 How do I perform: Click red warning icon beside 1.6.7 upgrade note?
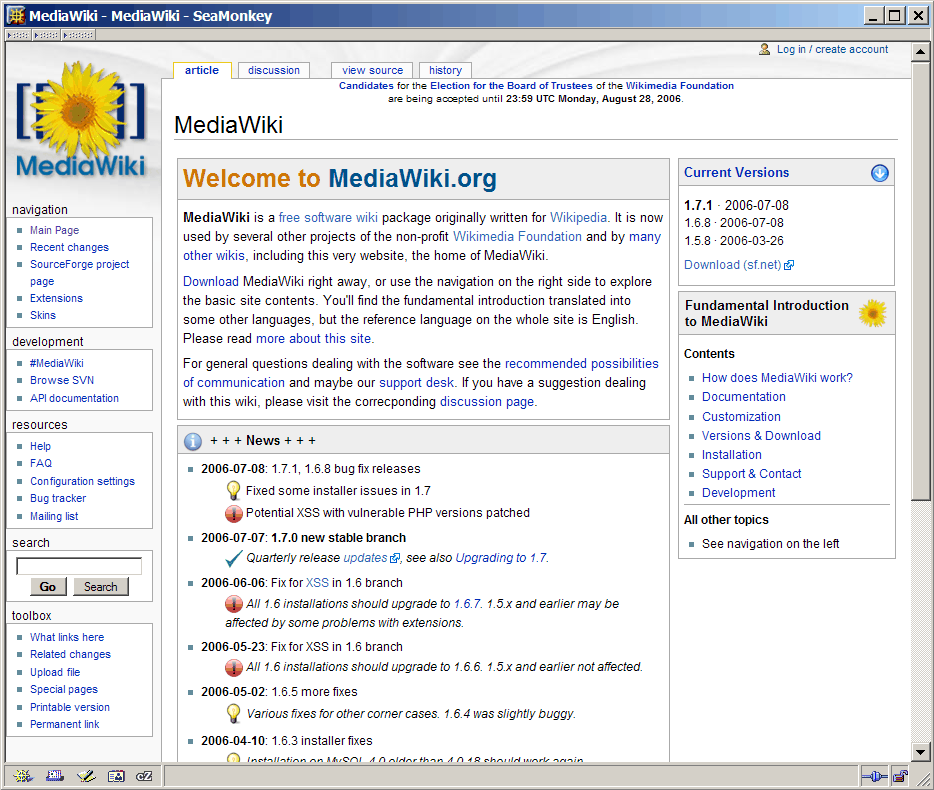click(x=234, y=604)
